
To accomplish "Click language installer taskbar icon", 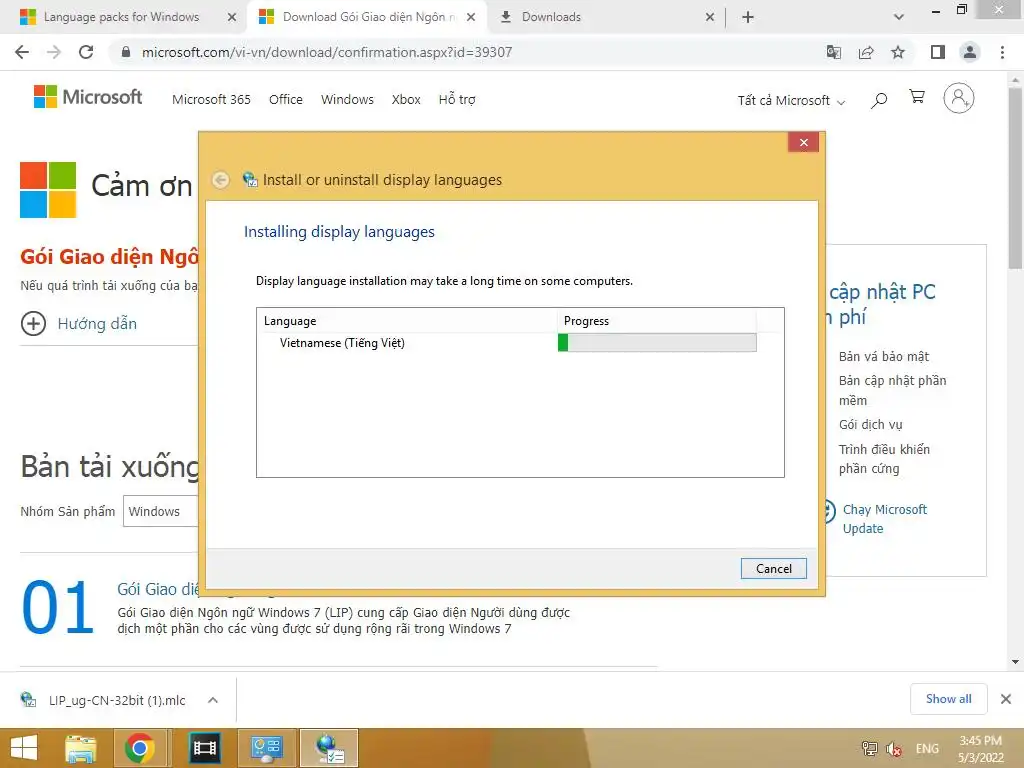I will click(x=328, y=748).
